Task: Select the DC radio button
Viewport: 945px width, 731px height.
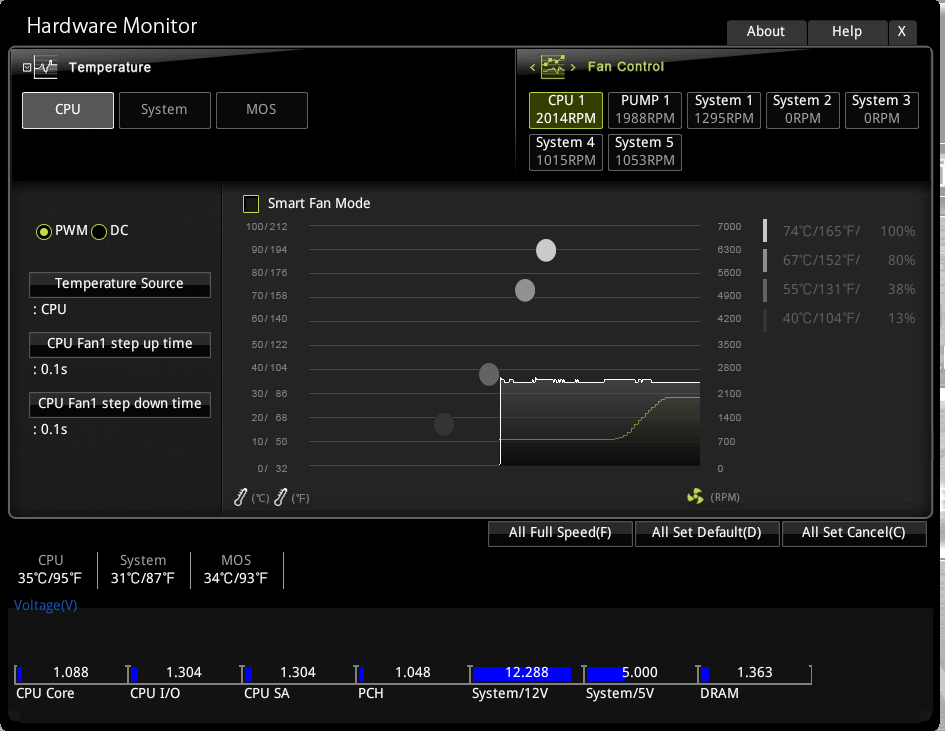Action: [x=99, y=232]
